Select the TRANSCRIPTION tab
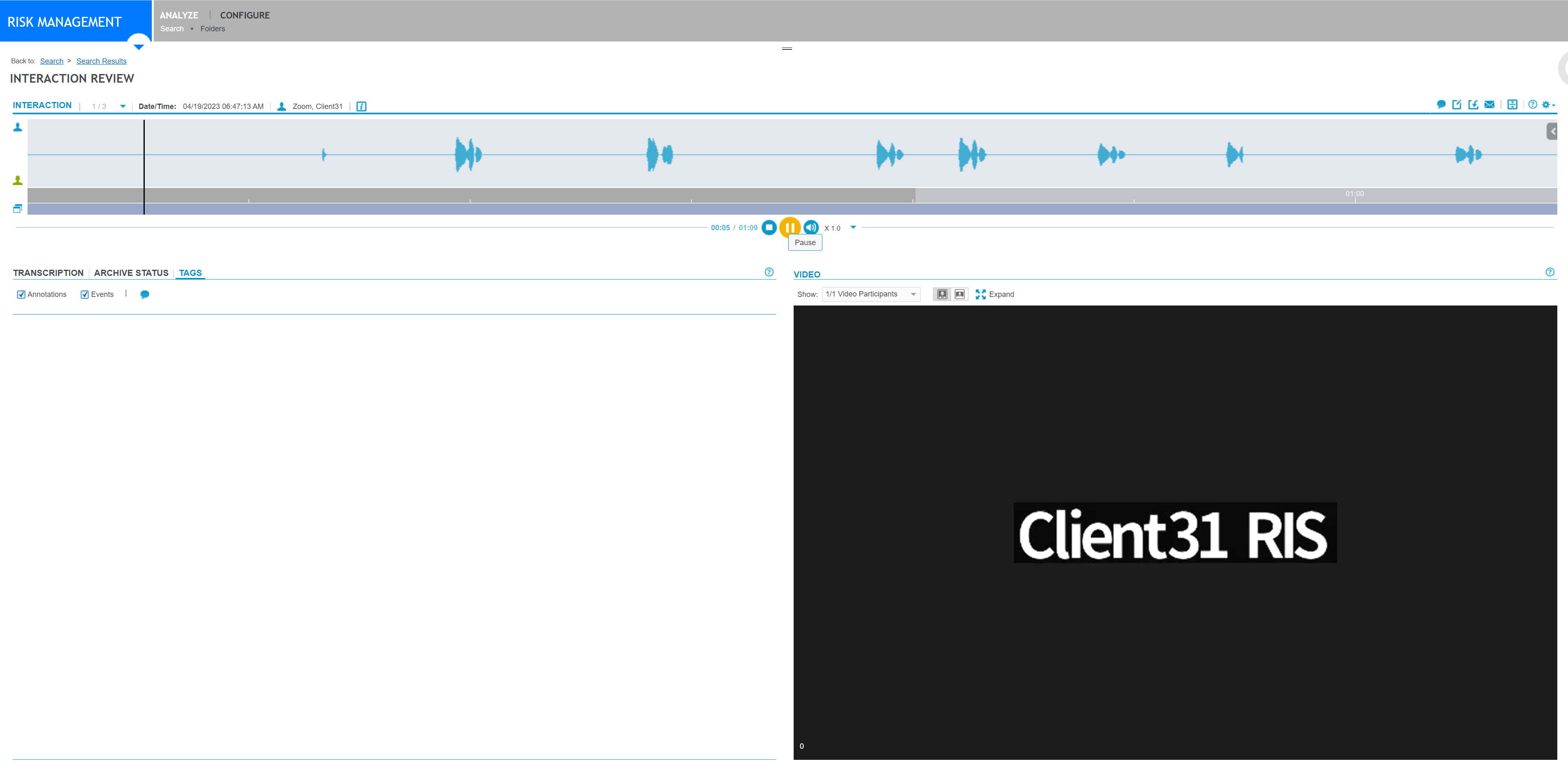The width and height of the screenshot is (1568, 773). (48, 273)
